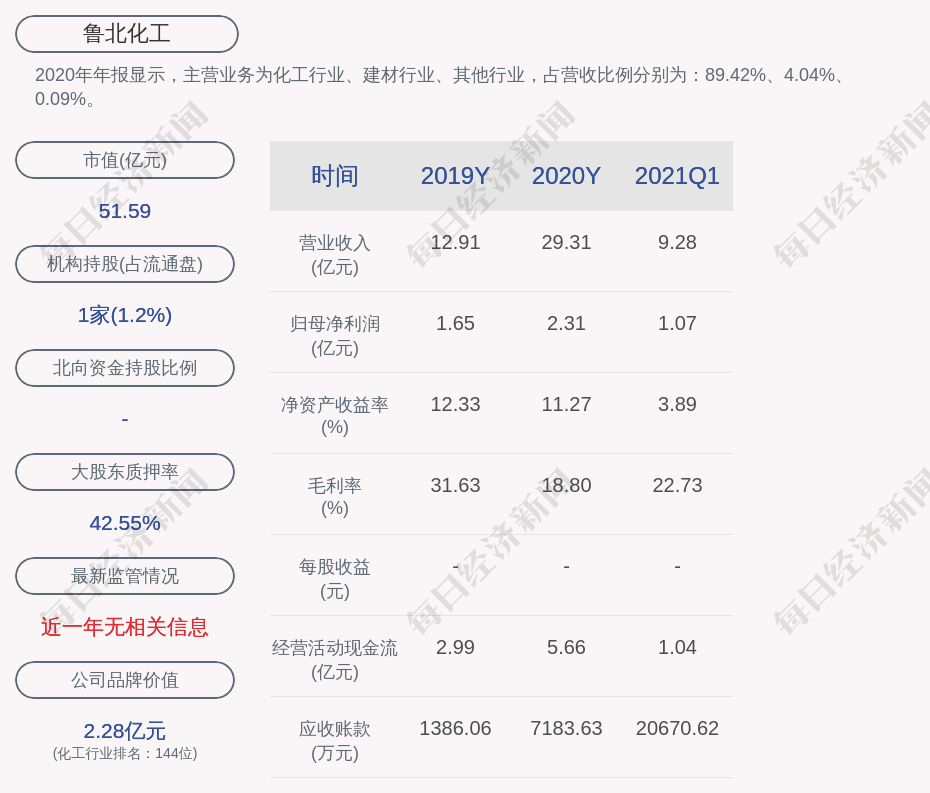Viewport: 930px width, 793px height.
Task: Click the 大股东质押率 label pill
Action: 125,472
